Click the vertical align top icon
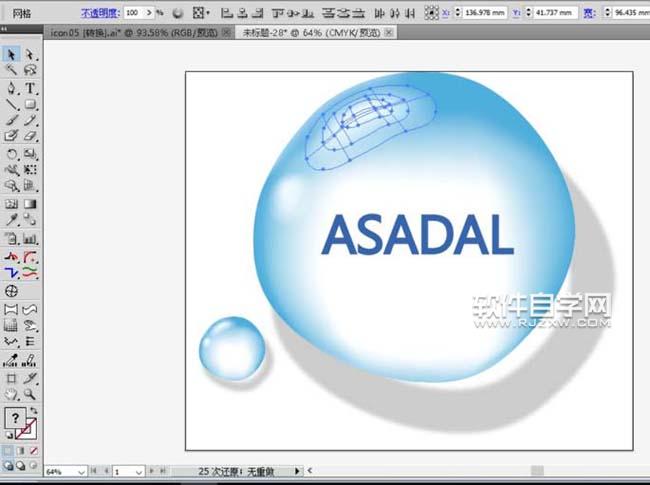The width and height of the screenshot is (650, 485). tap(277, 13)
